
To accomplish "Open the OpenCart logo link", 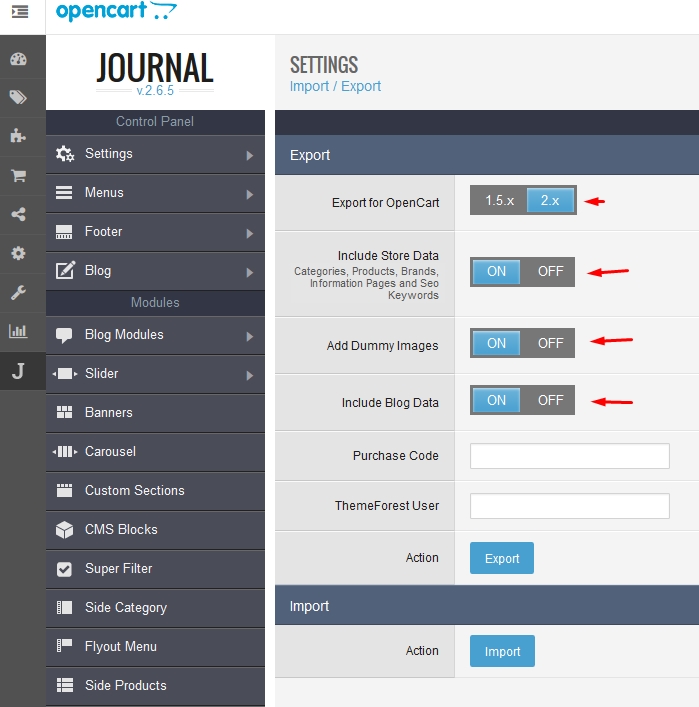I will 116,11.
